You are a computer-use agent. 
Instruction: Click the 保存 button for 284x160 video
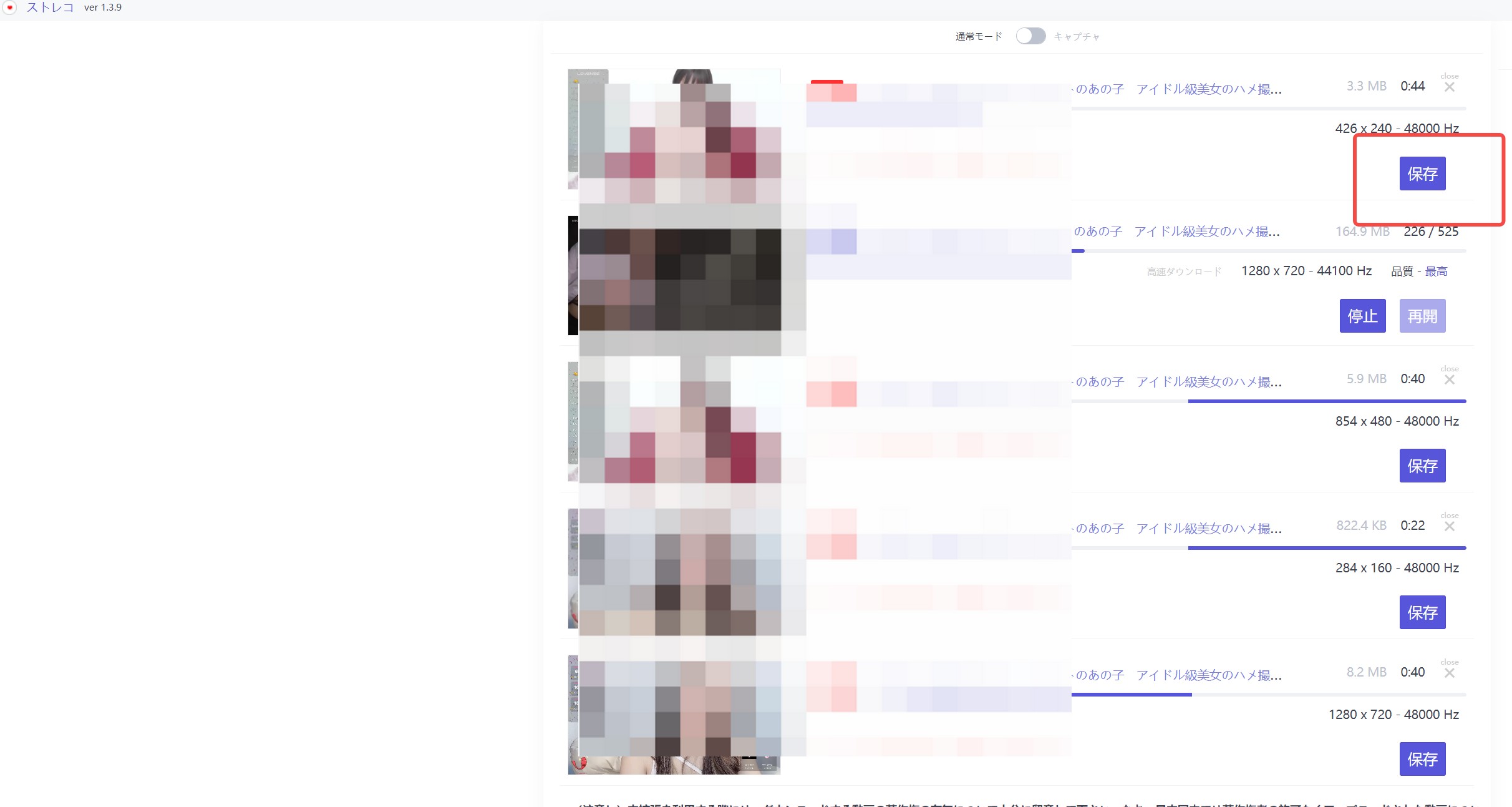point(1421,611)
